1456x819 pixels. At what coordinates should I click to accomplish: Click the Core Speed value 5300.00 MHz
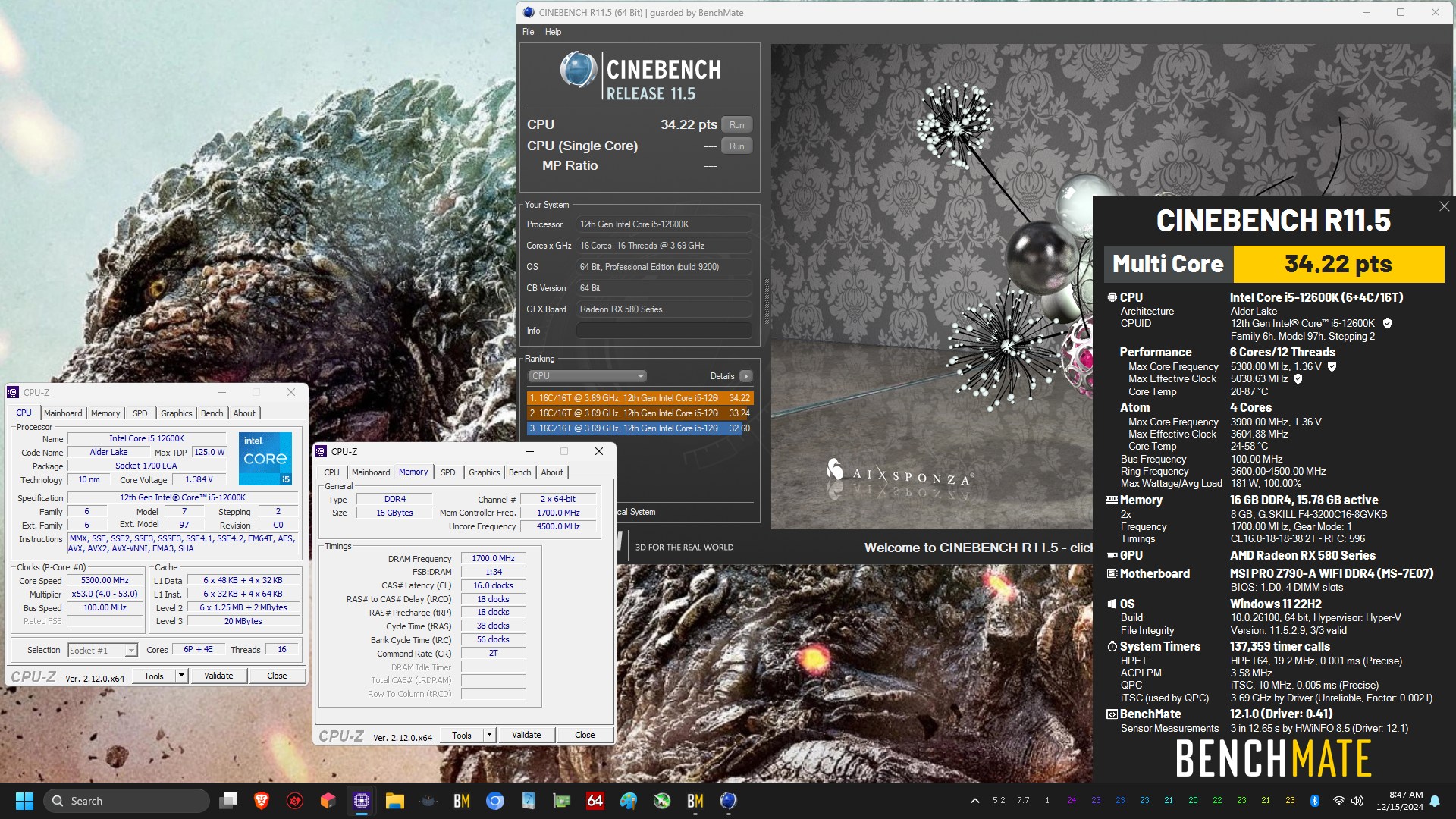pyautogui.click(x=105, y=581)
